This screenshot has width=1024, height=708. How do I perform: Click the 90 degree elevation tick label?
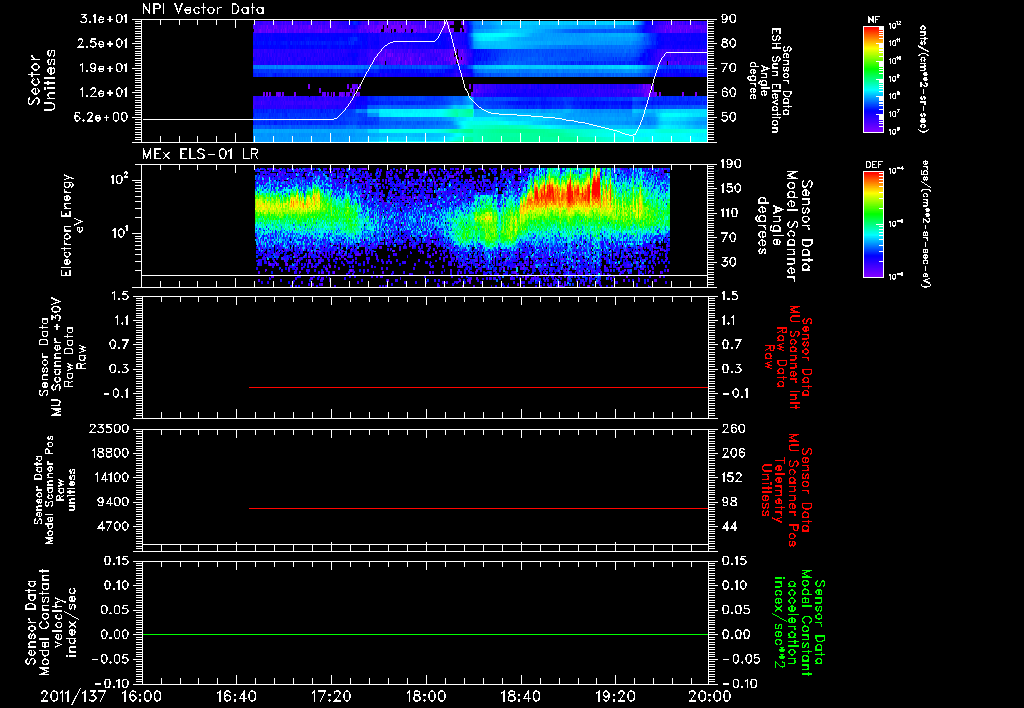729,19
